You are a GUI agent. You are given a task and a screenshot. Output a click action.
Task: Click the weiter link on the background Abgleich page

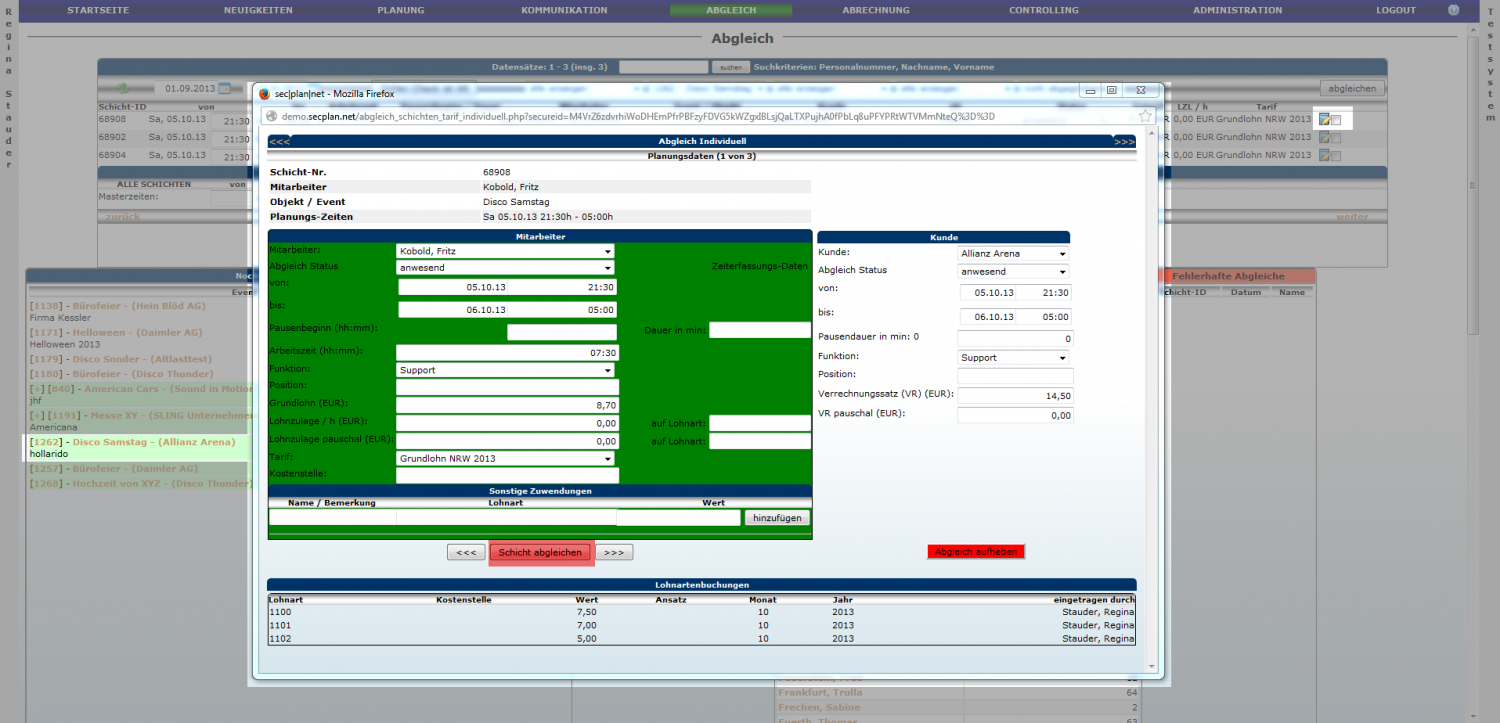click(1352, 216)
